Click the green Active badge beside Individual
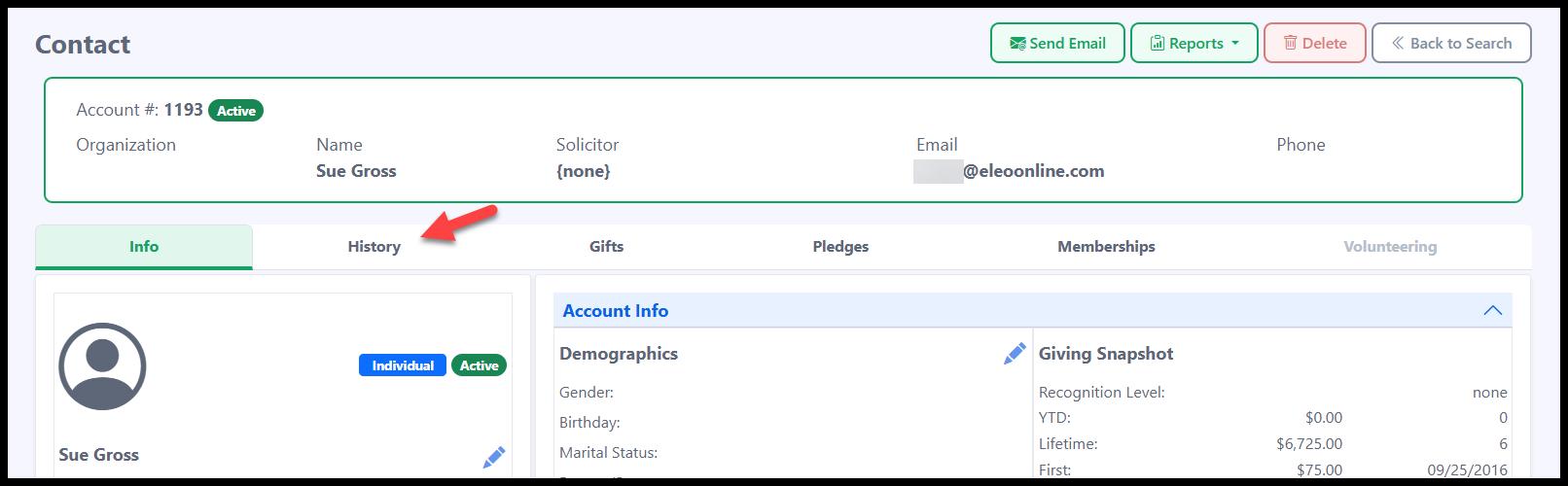 (x=479, y=365)
